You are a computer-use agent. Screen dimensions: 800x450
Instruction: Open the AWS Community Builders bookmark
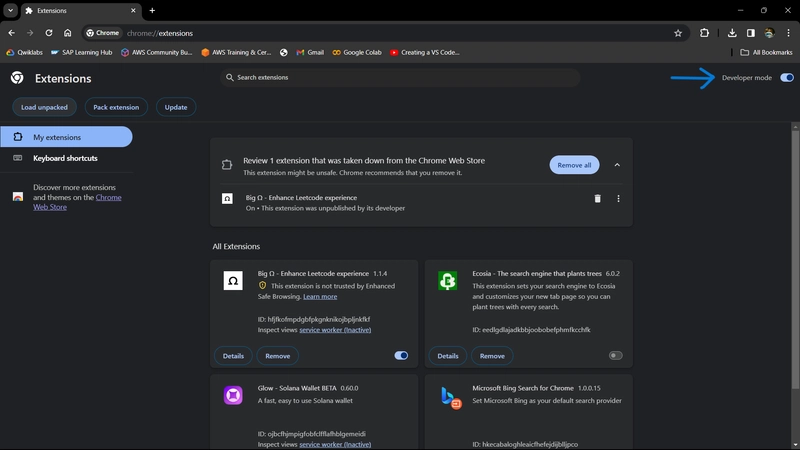click(x=156, y=52)
